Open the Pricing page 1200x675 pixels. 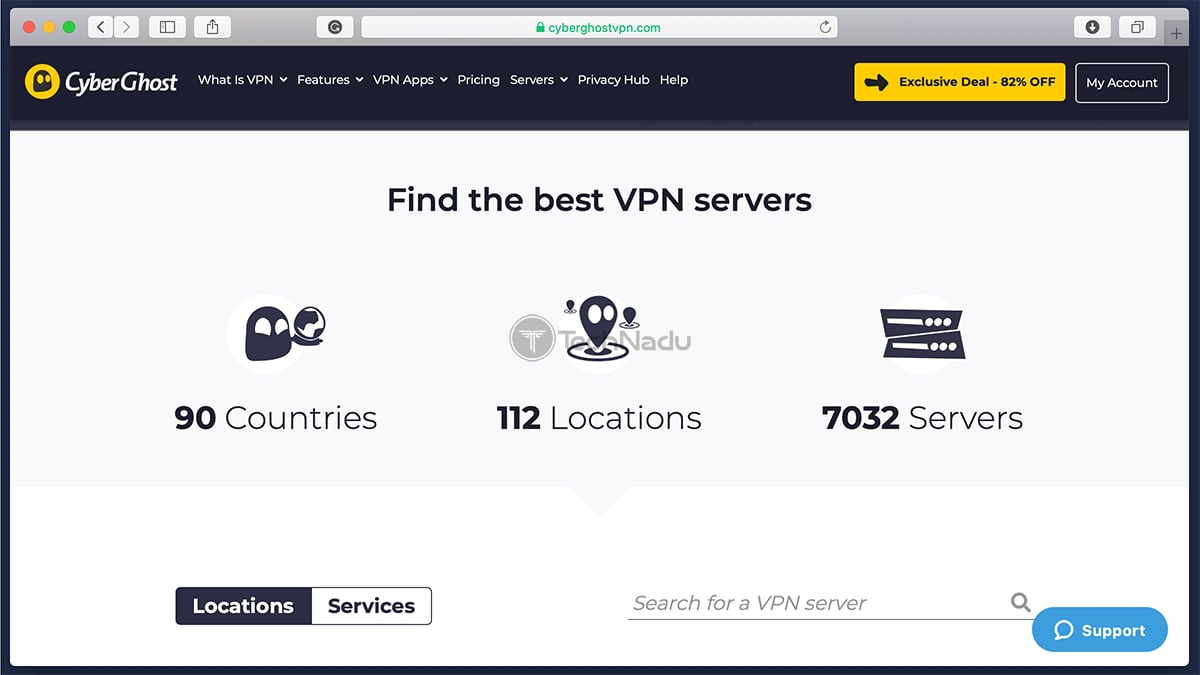pyautogui.click(x=478, y=80)
